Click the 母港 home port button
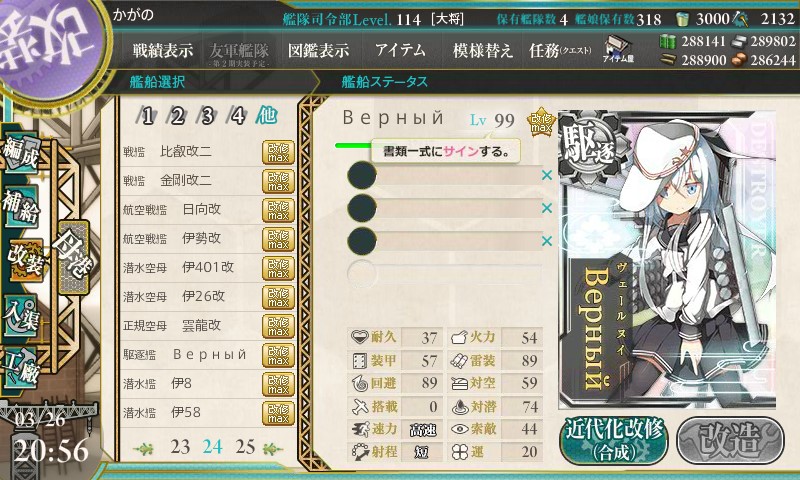This screenshot has width=800, height=480. pyautogui.click(x=73, y=258)
